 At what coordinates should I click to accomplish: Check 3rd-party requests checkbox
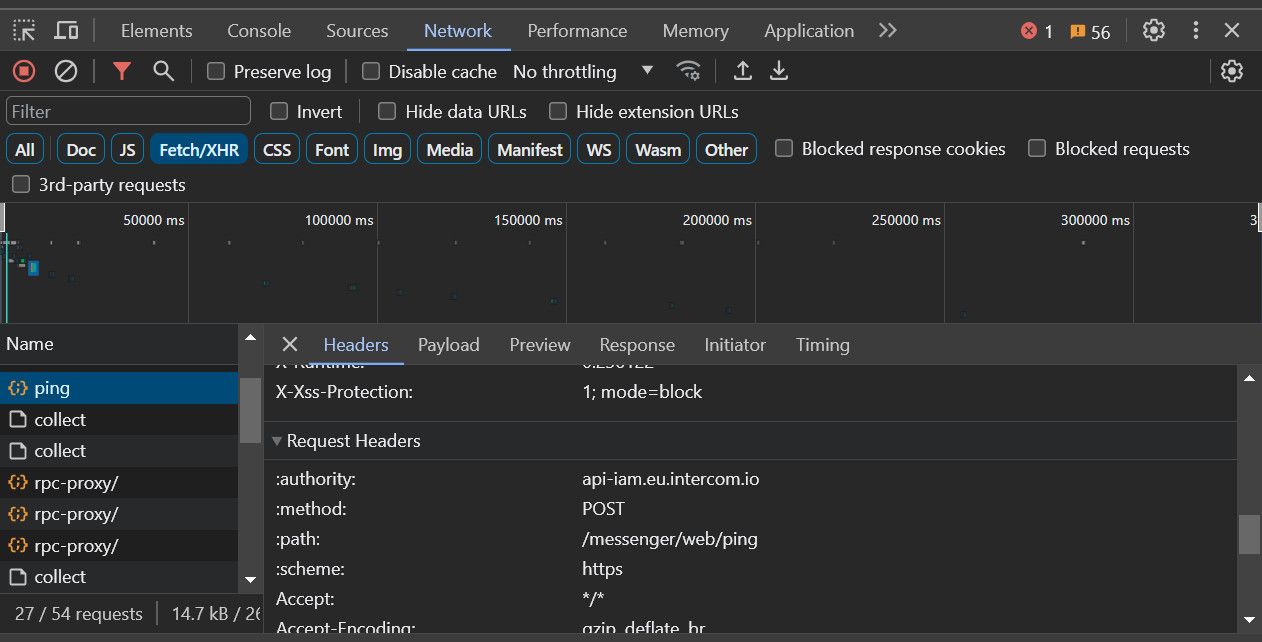tap(20, 184)
